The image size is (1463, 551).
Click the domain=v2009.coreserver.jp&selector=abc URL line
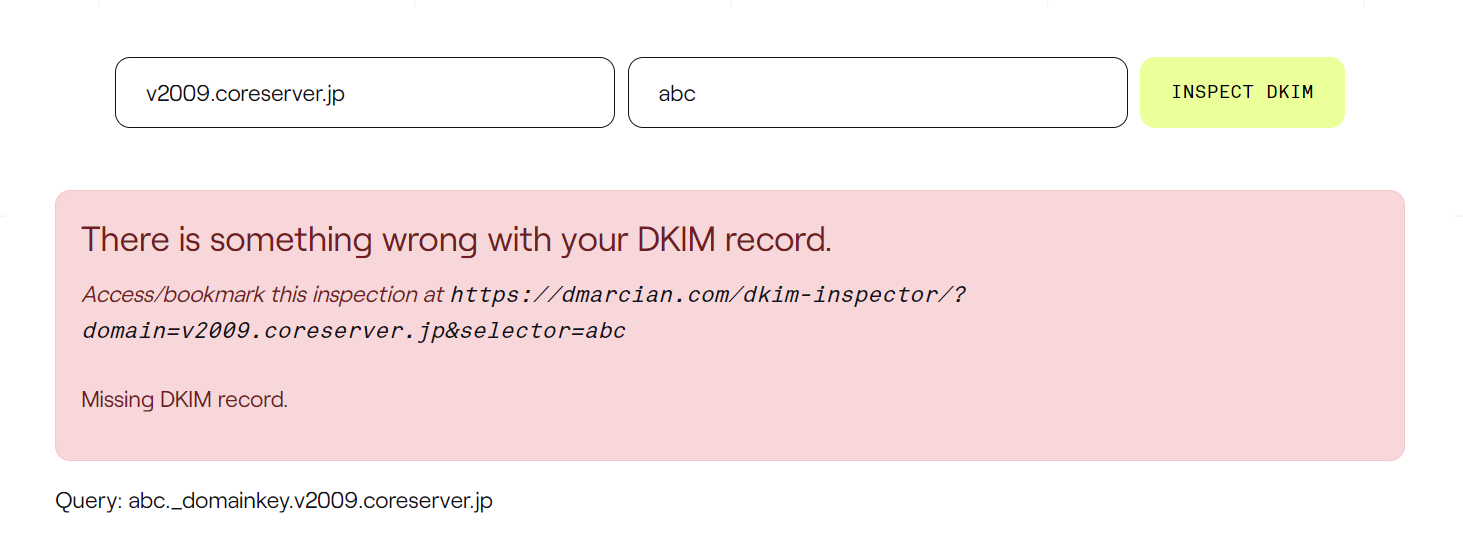(354, 331)
